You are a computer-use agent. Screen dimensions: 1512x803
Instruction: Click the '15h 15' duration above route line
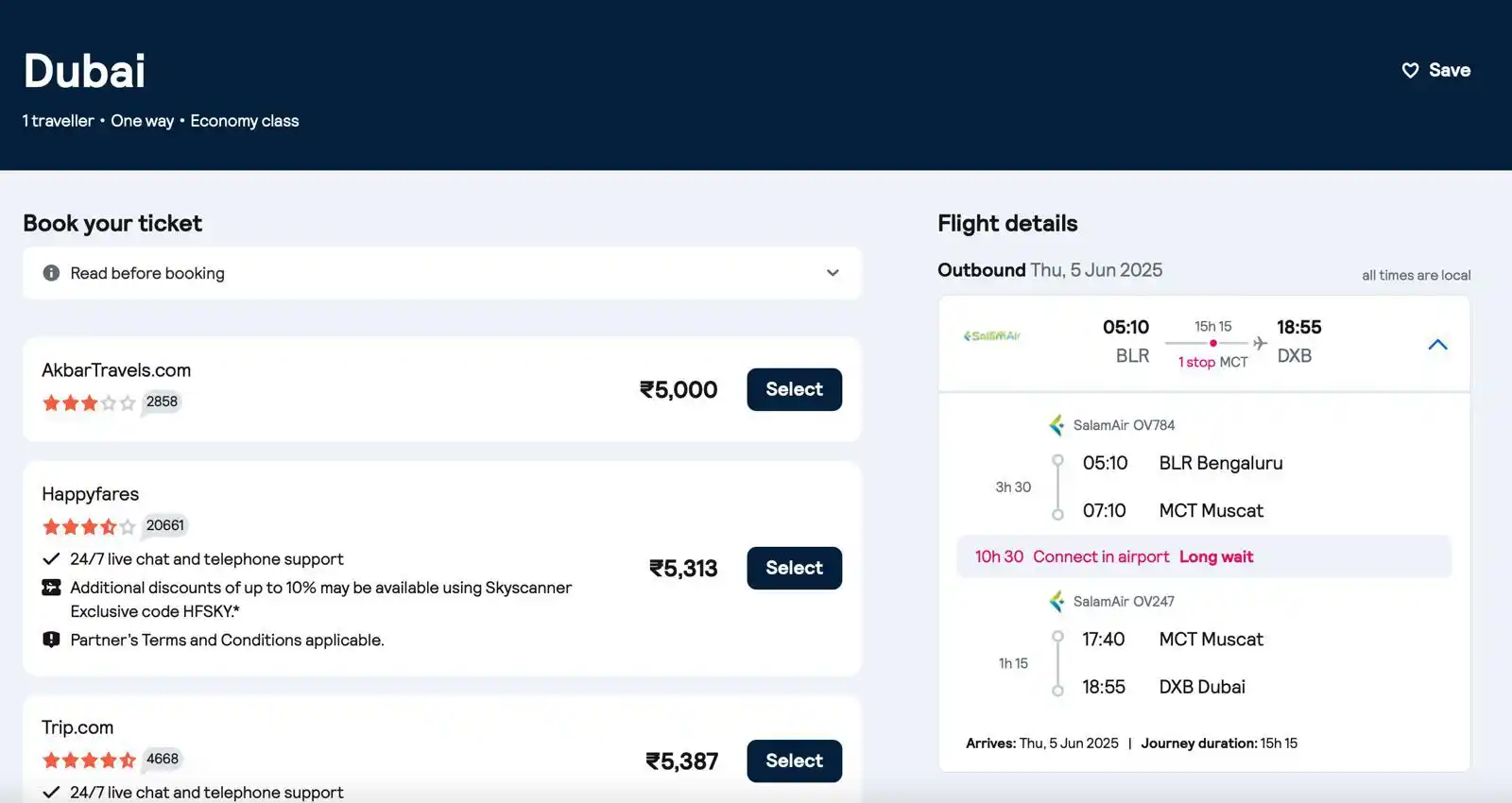pyautogui.click(x=1212, y=326)
